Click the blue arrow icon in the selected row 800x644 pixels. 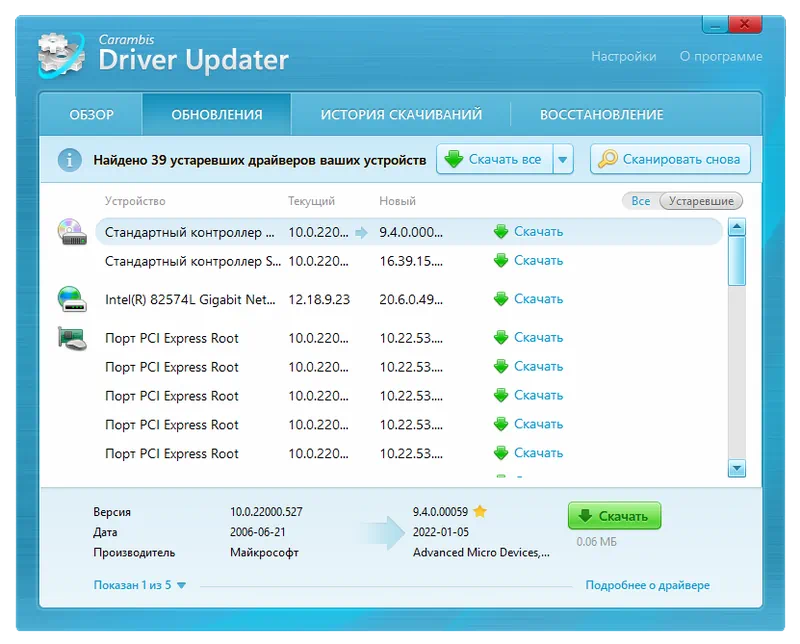click(x=361, y=233)
